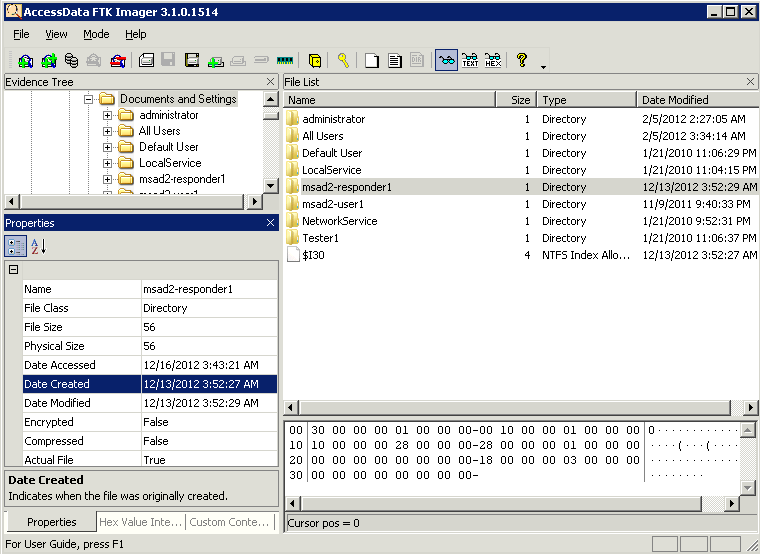
Task: Click the Remove All Evidence Items icon
Action: [118, 61]
